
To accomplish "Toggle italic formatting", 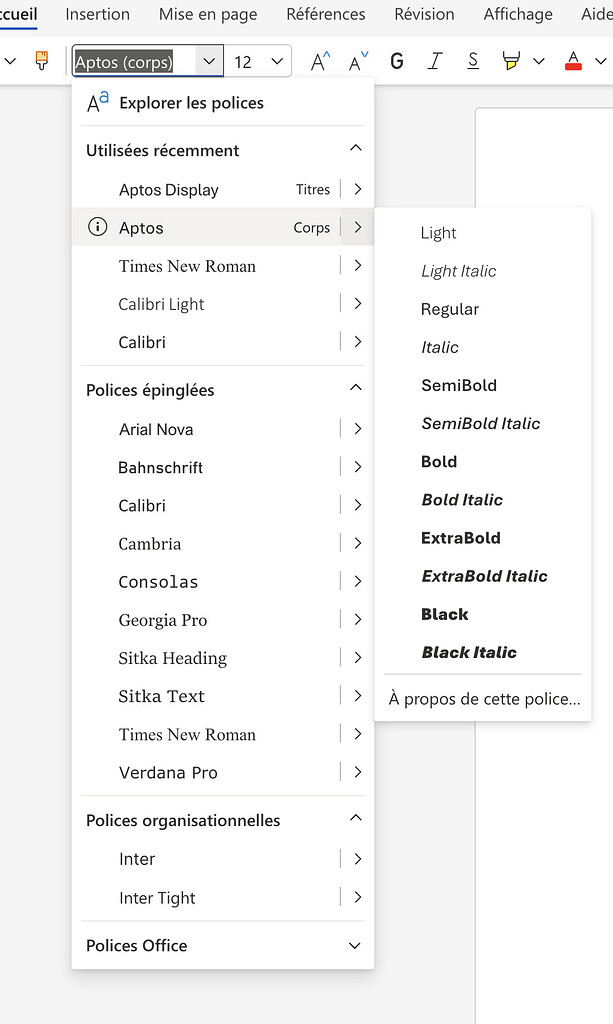I will coord(434,61).
